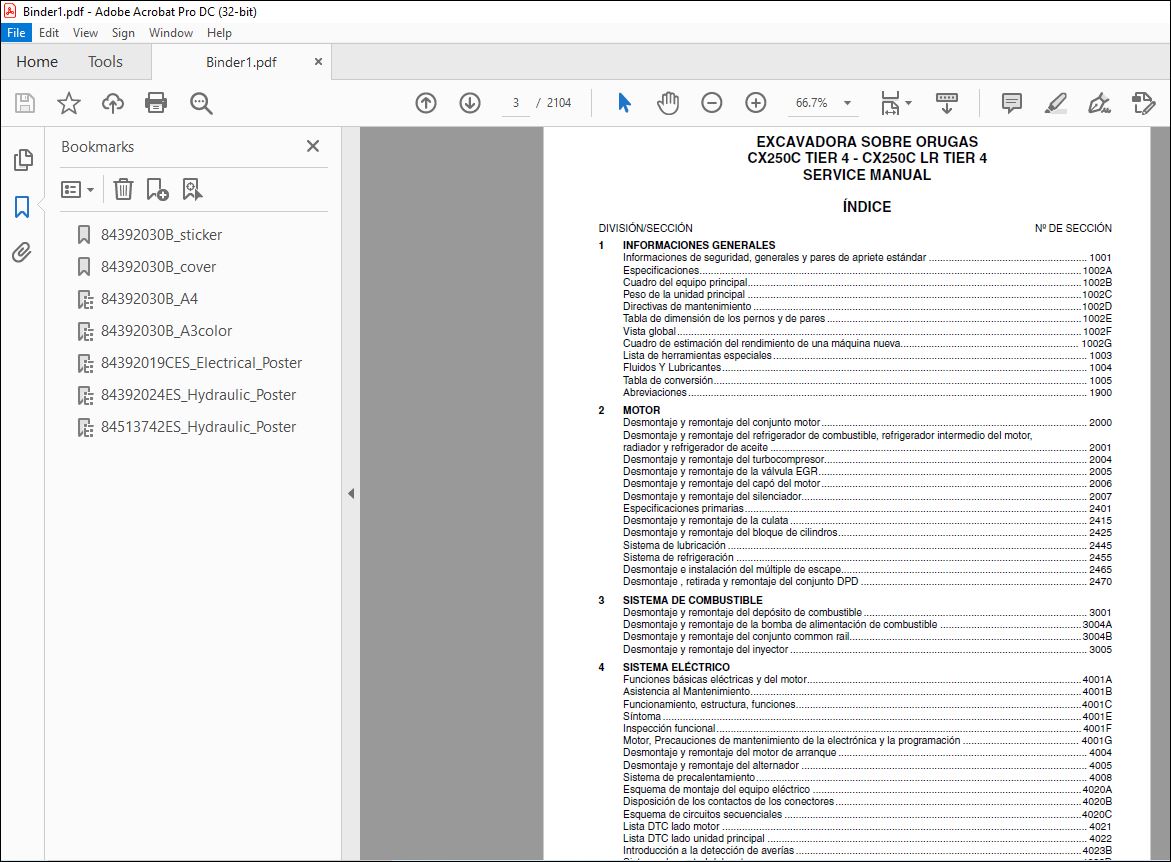This screenshot has width=1171, height=862.
Task: Open bookmark 84392019CES_Electrical_Poster
Action: pos(202,363)
